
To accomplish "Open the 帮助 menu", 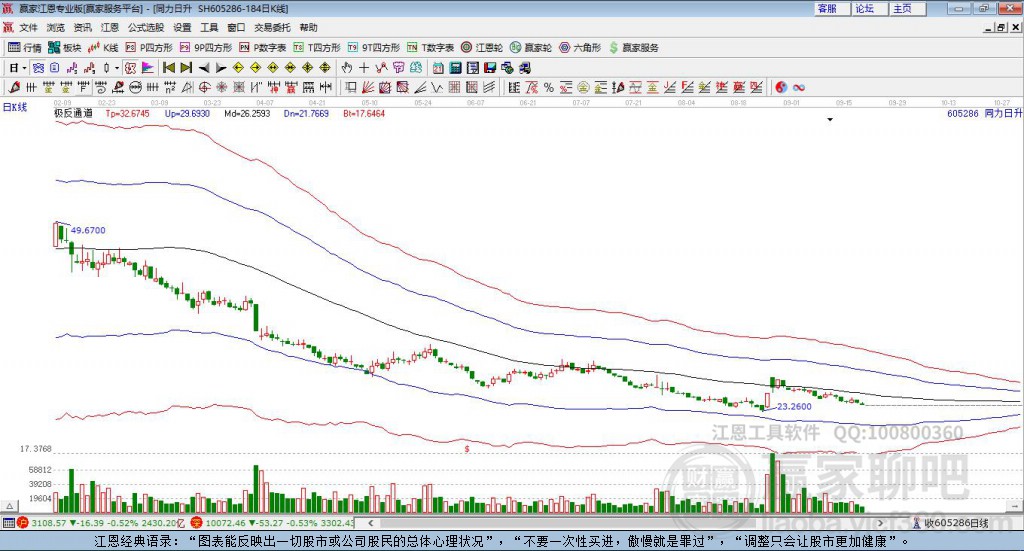I will (308, 27).
